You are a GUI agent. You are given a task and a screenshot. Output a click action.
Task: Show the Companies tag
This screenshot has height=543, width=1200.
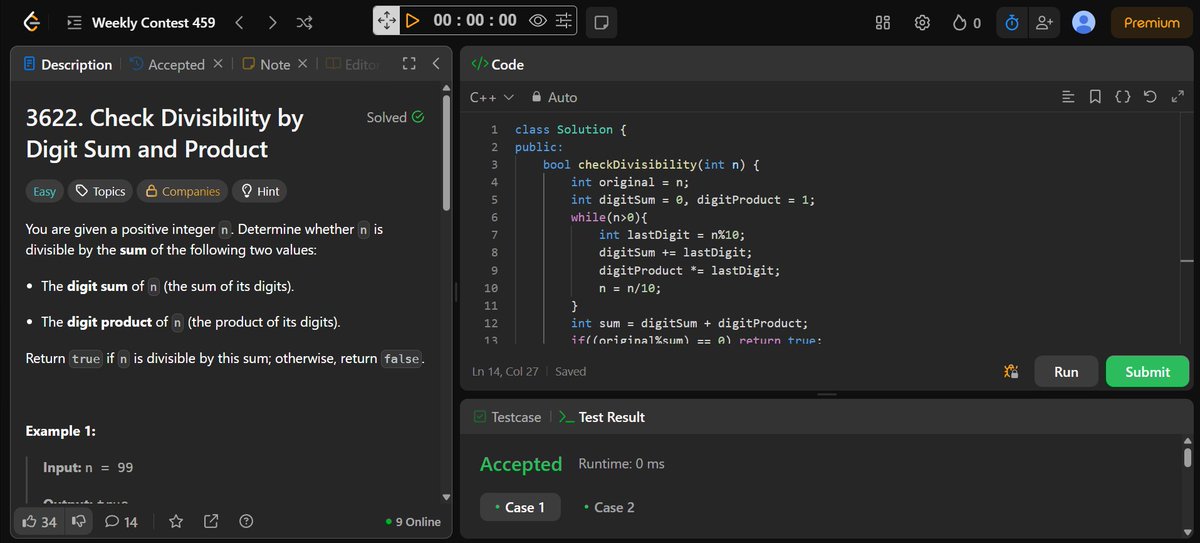(181, 191)
